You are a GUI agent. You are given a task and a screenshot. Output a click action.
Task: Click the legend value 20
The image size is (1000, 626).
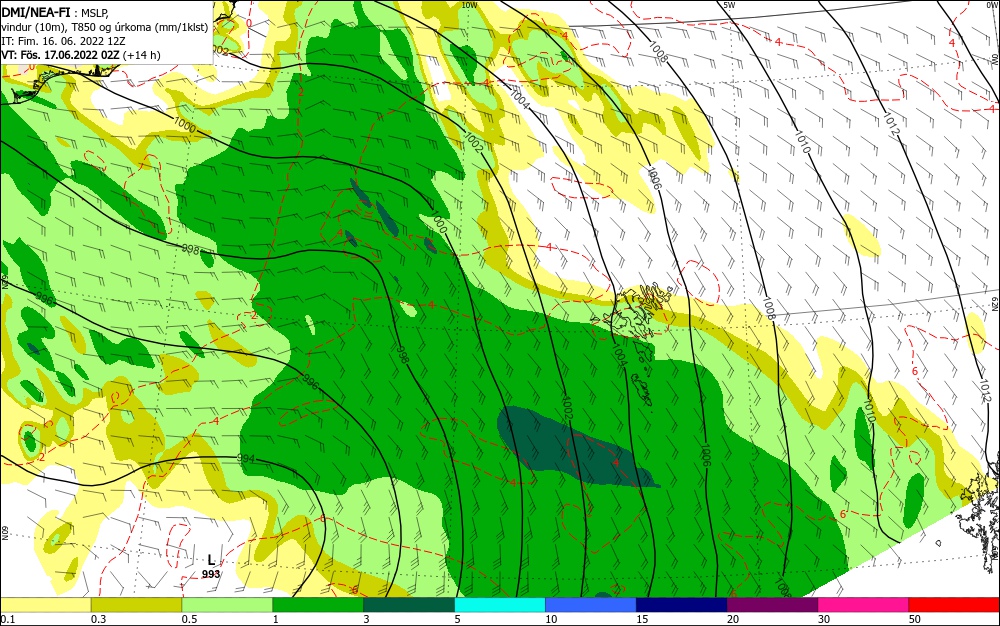[x=733, y=619]
